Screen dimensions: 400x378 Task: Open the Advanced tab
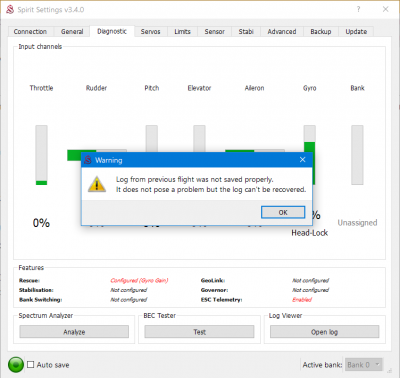click(282, 32)
